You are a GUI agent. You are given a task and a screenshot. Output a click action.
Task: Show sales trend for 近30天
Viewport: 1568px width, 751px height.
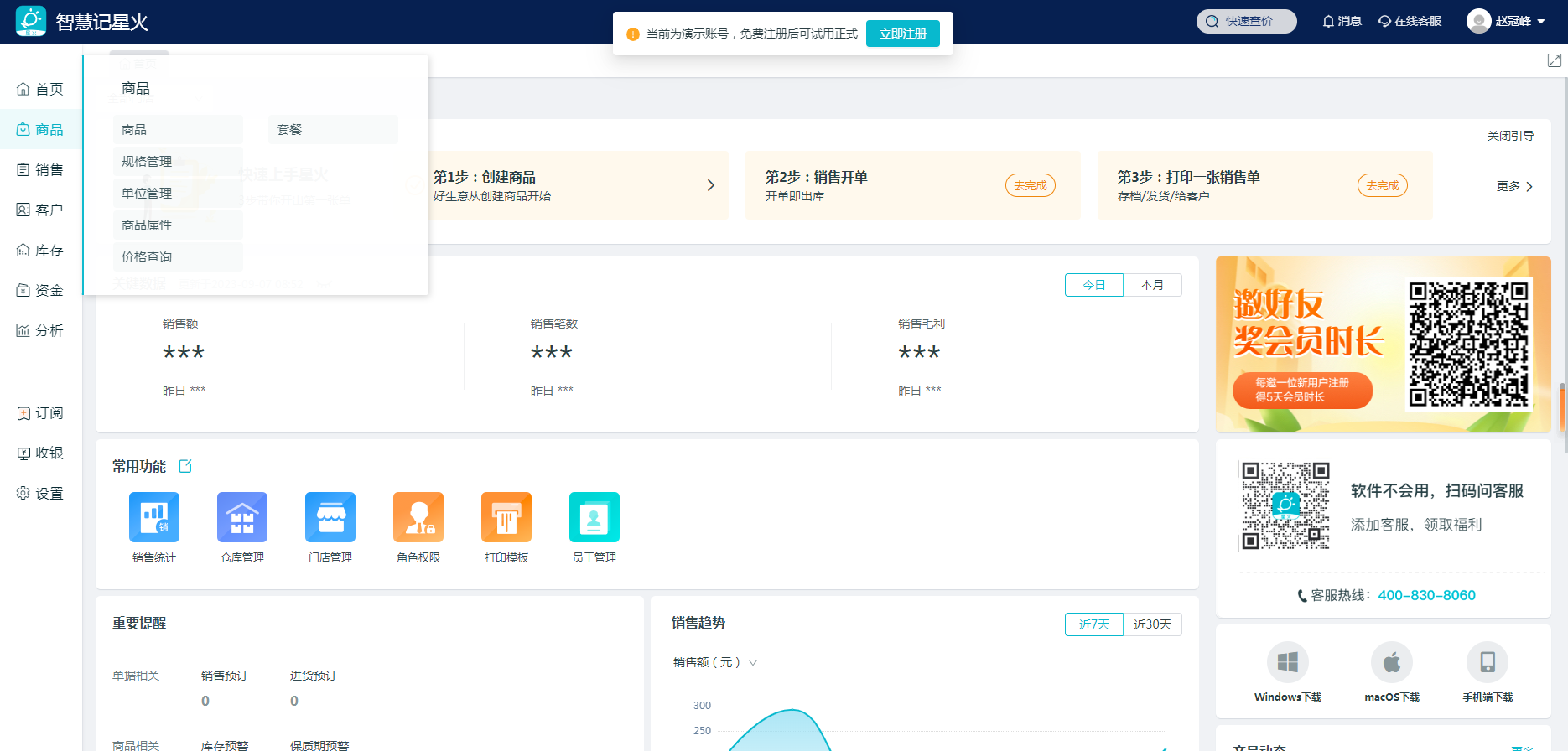(1152, 624)
